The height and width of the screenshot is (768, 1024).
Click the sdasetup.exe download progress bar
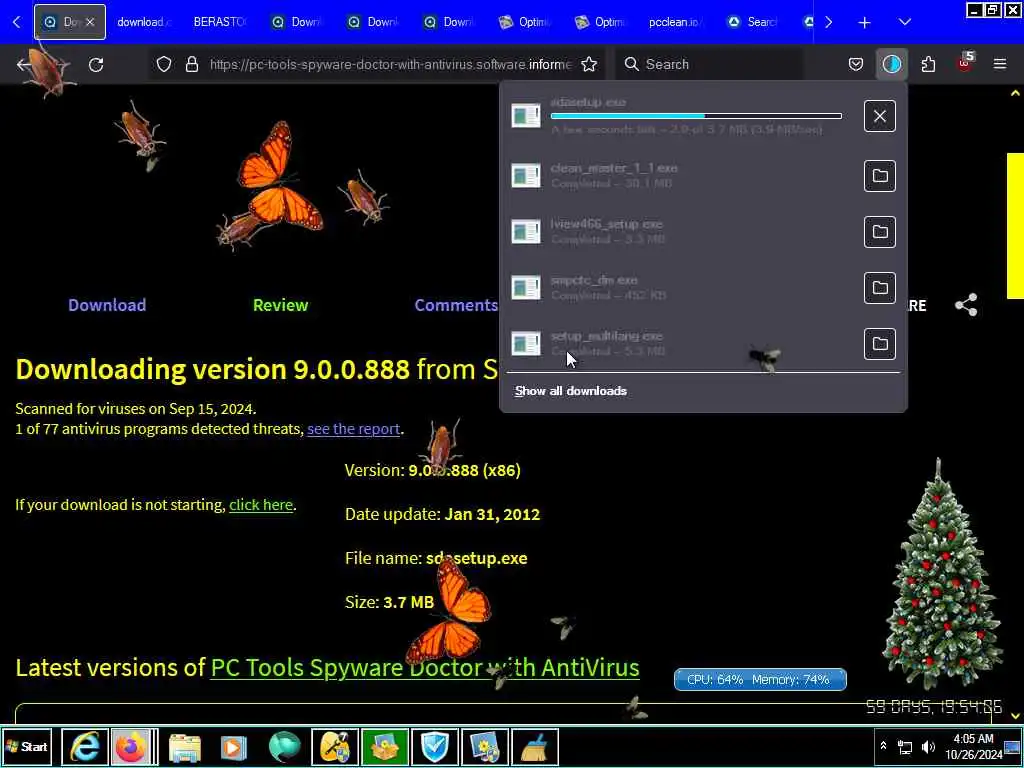click(x=696, y=116)
